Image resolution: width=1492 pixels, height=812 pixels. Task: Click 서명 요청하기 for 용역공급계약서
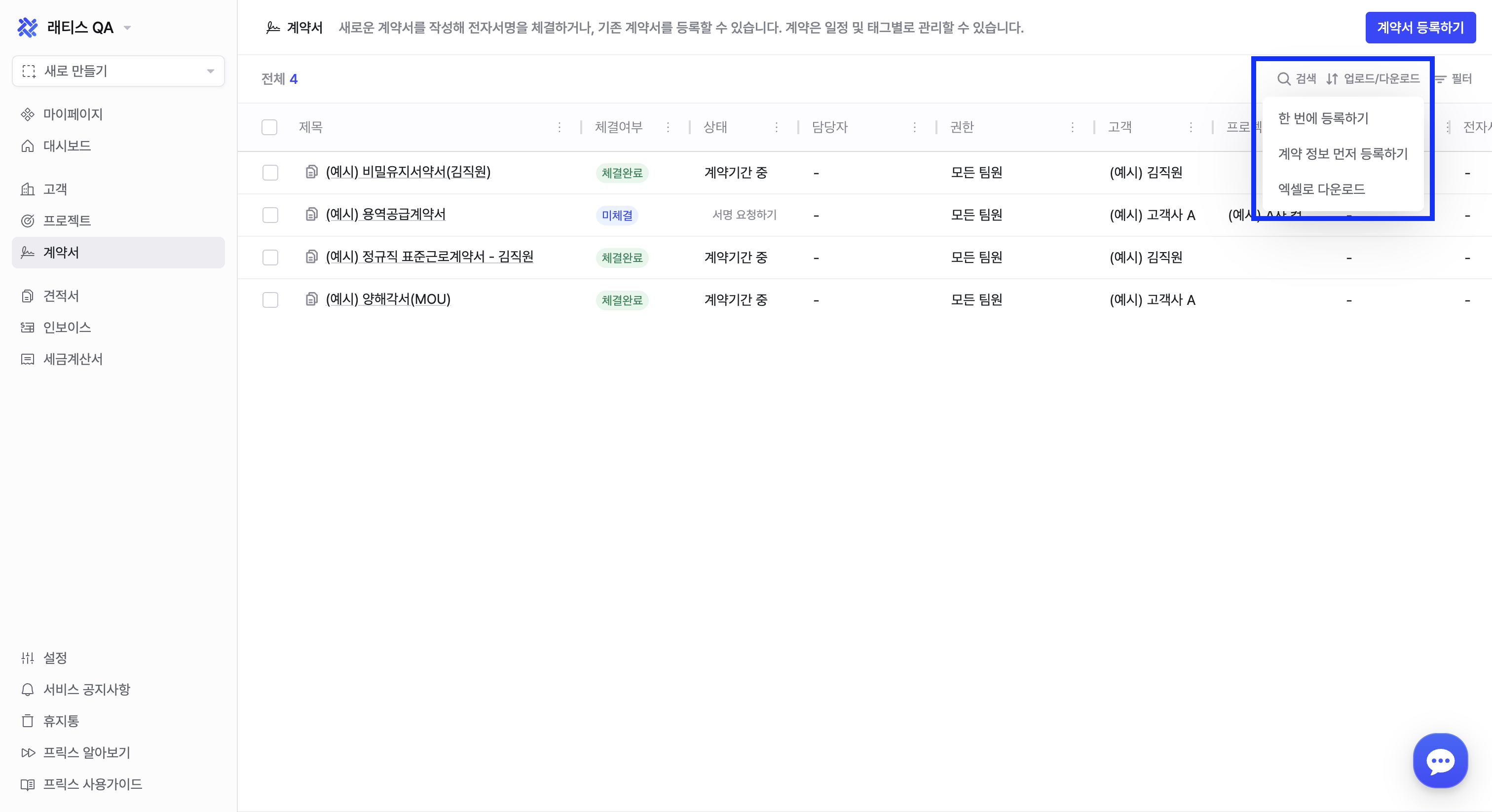pyautogui.click(x=744, y=215)
